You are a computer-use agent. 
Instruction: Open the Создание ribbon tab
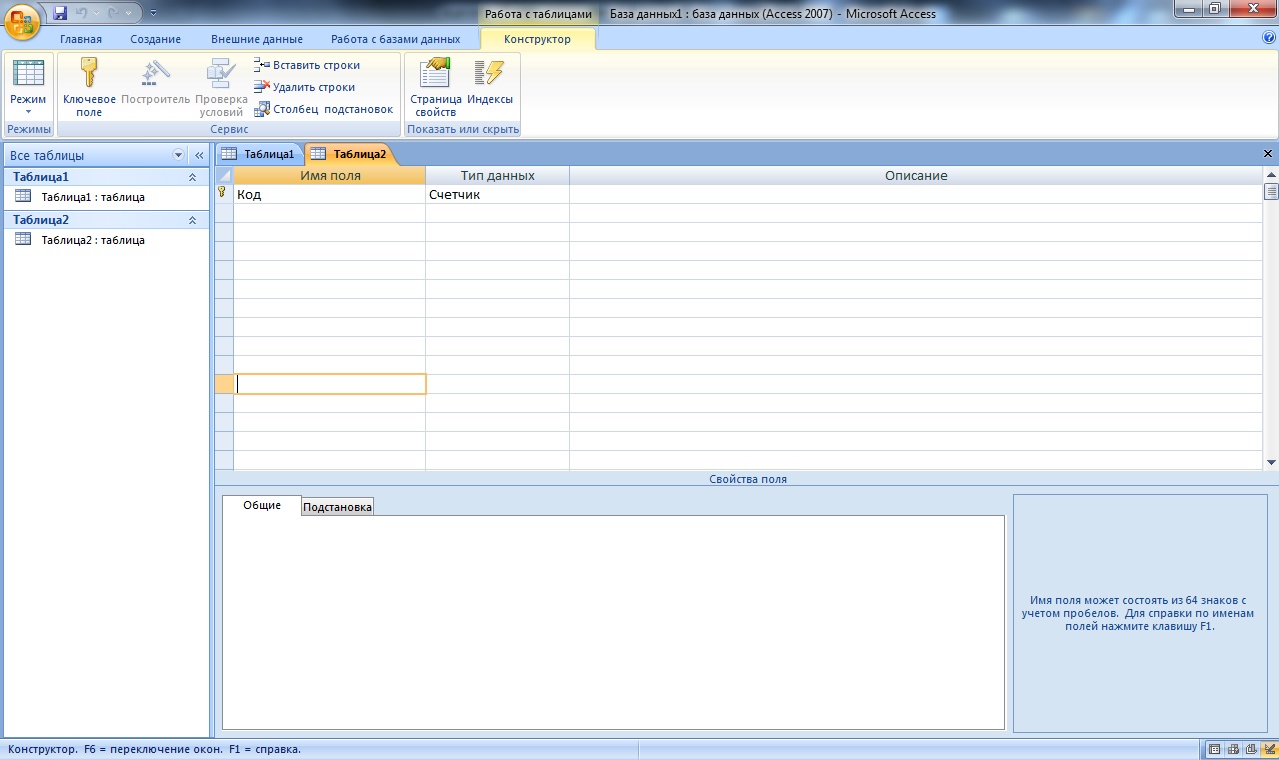pos(155,39)
